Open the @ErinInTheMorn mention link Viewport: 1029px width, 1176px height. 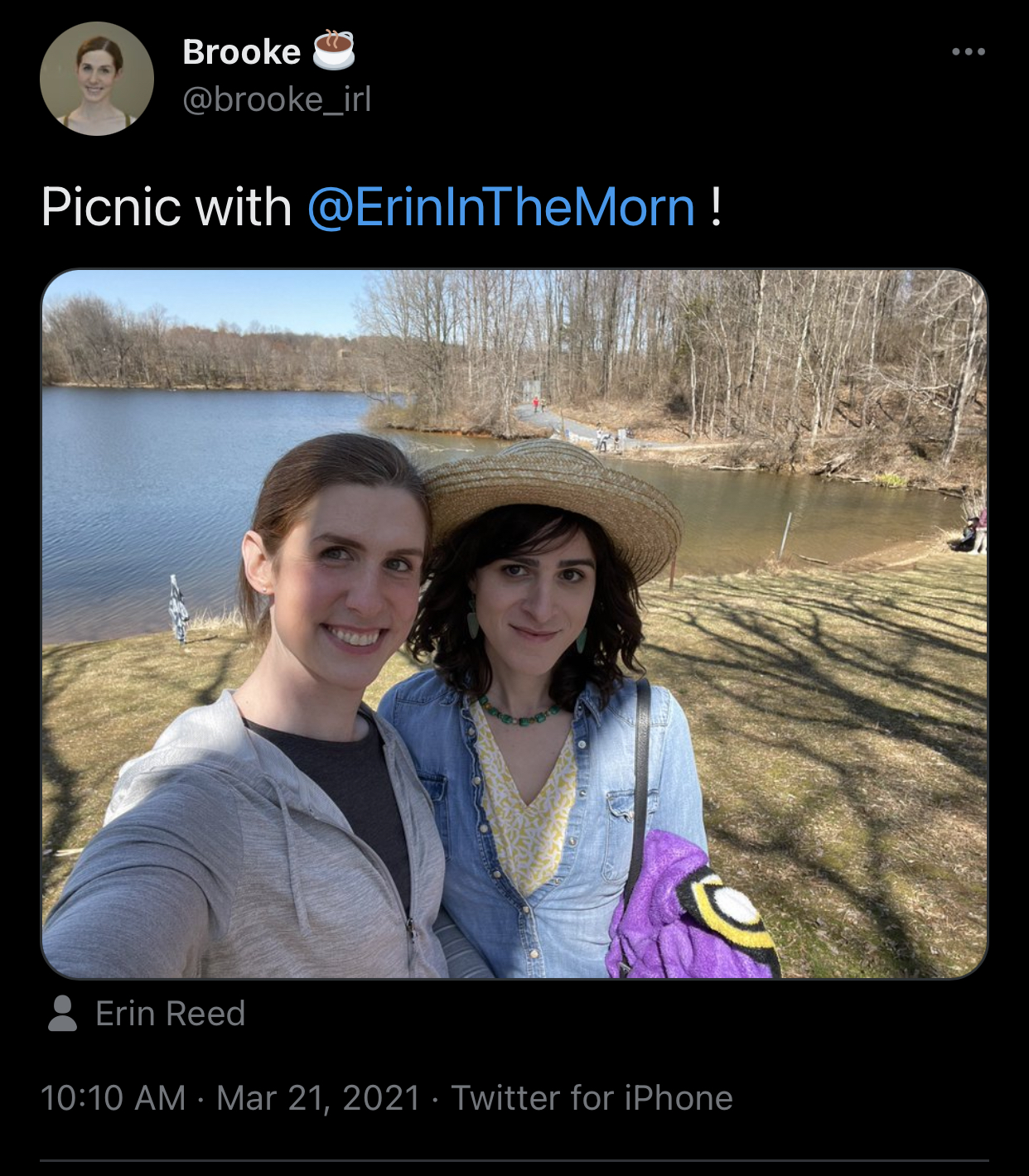(x=500, y=207)
